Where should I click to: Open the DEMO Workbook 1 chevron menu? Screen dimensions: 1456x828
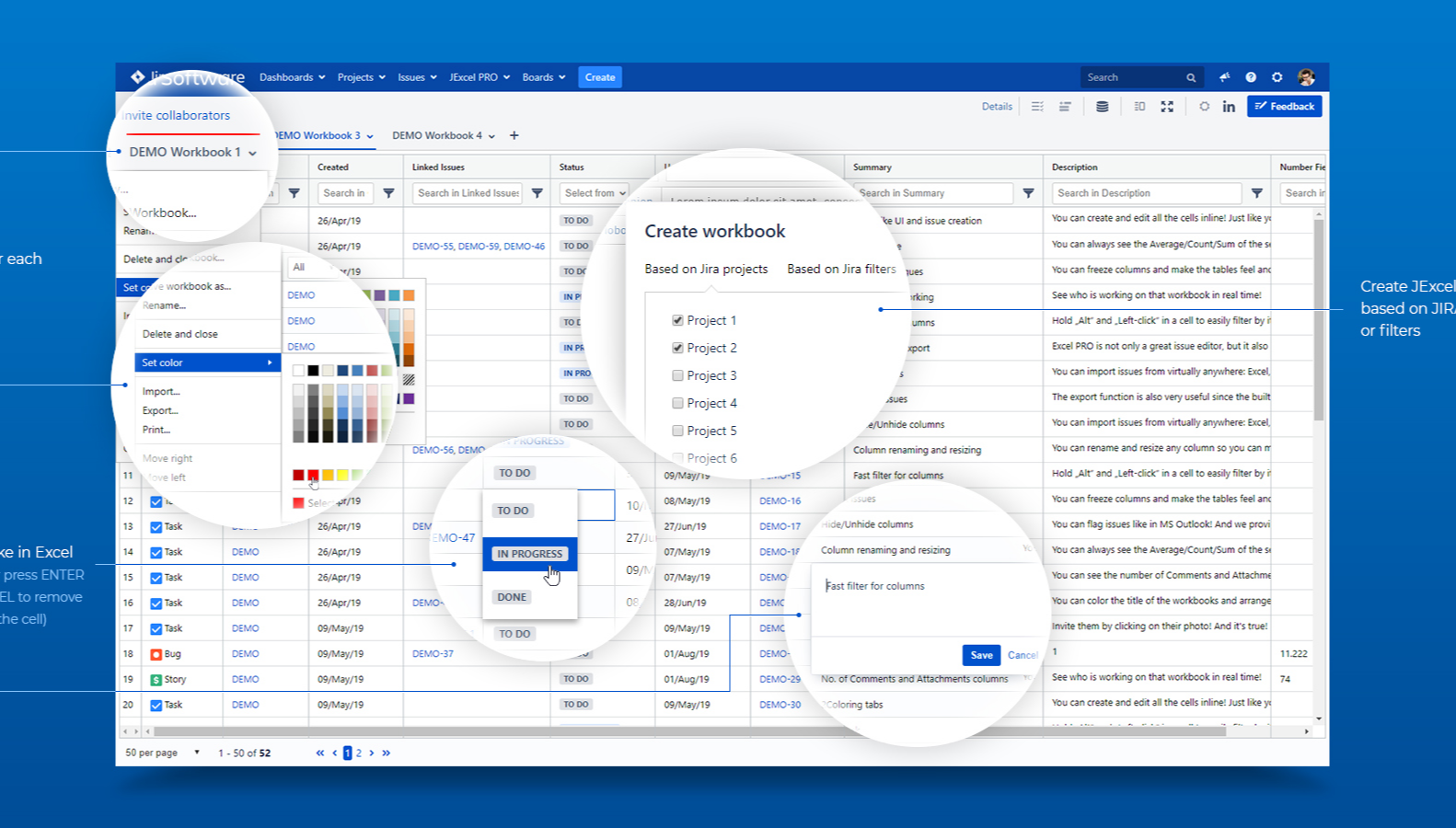click(x=252, y=154)
